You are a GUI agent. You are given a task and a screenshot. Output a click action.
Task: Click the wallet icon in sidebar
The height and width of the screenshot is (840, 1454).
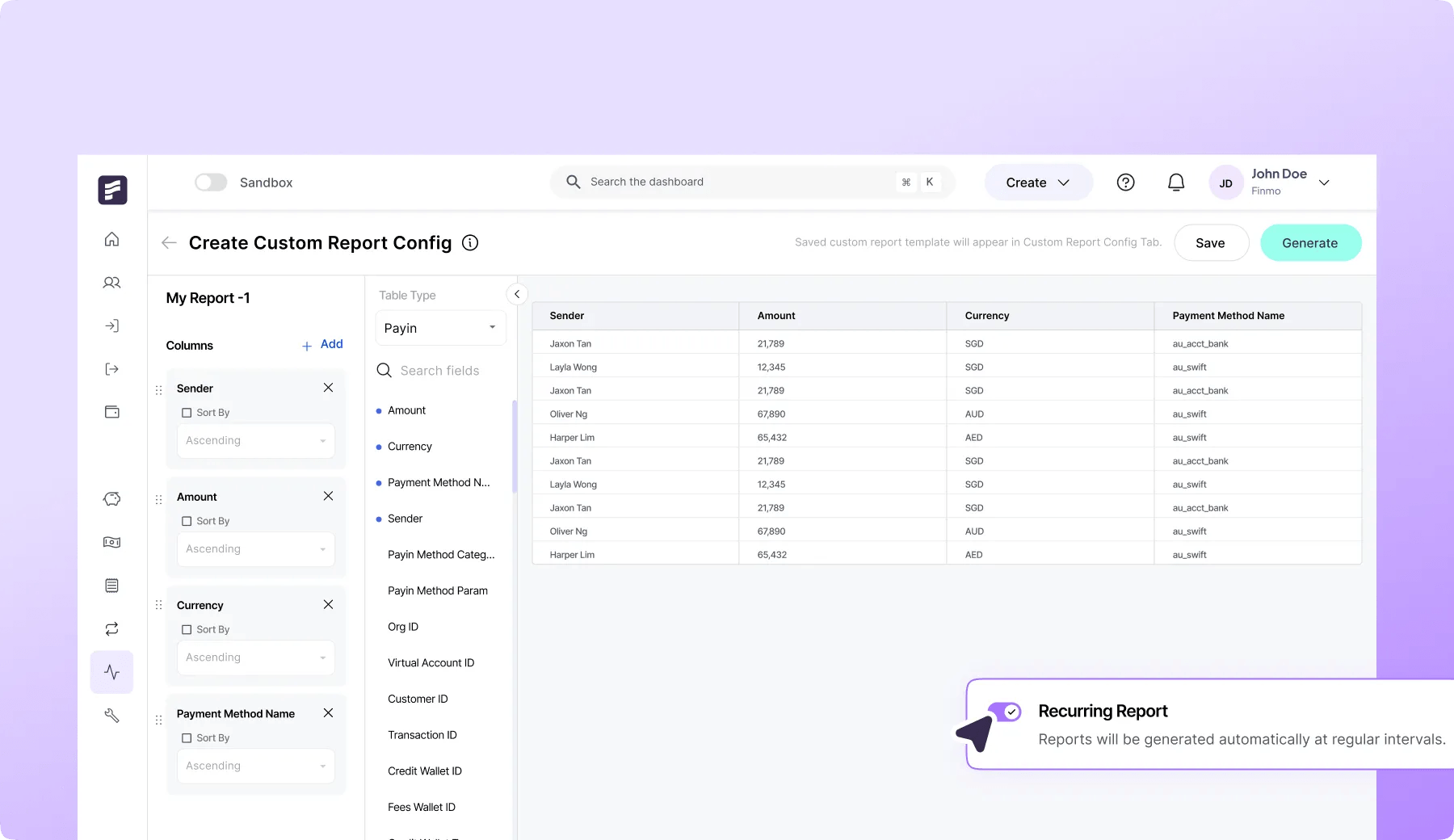tap(112, 412)
